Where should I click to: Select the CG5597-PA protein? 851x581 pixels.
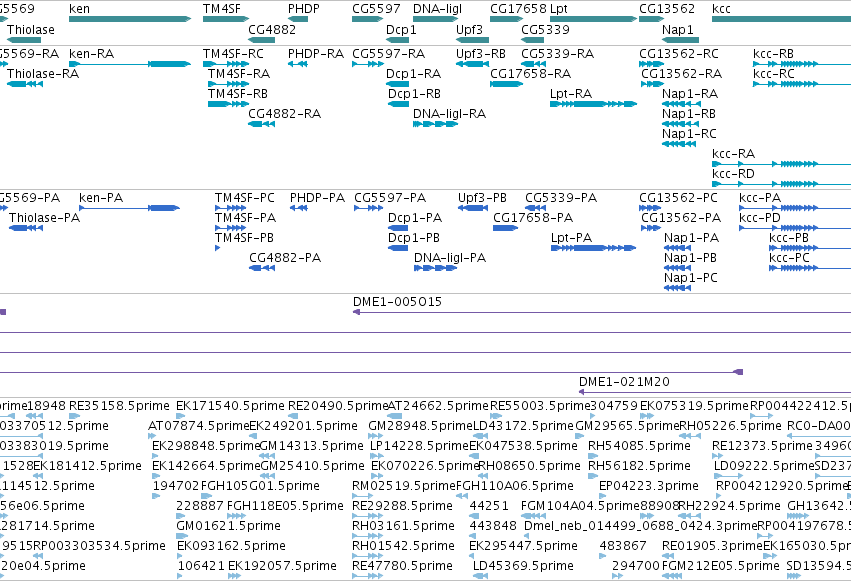[369, 208]
